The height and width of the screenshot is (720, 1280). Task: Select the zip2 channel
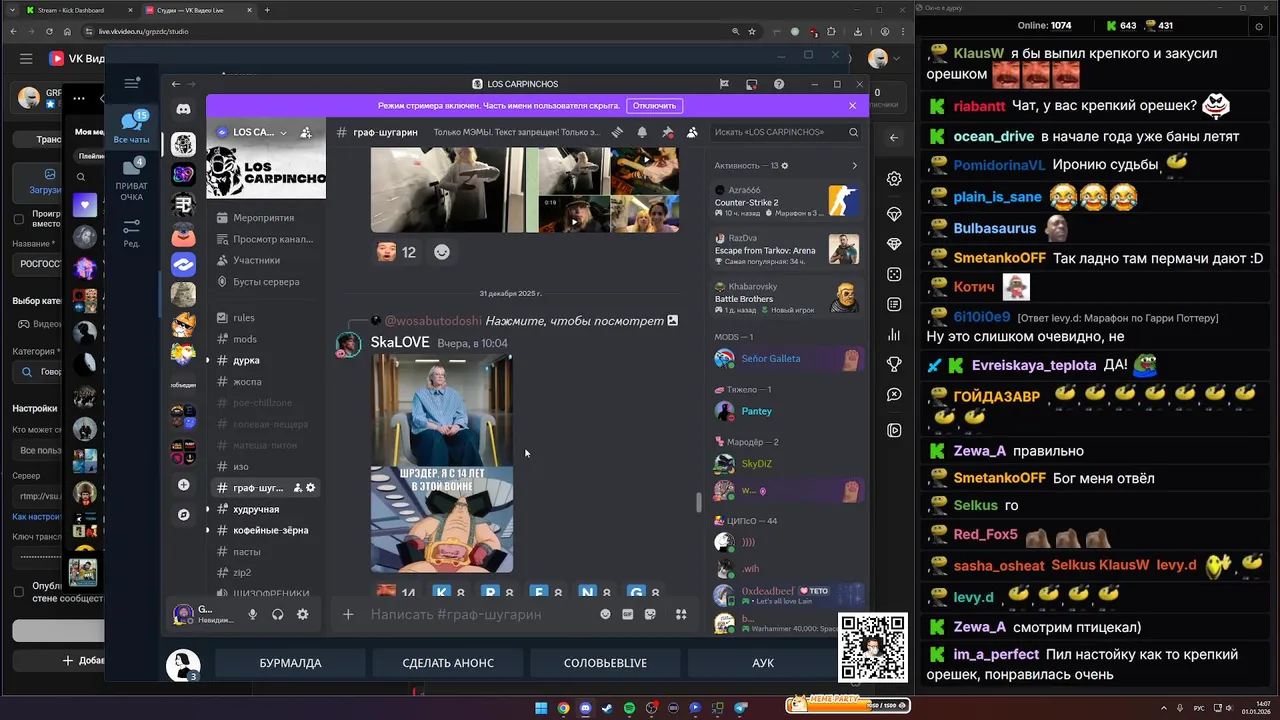pyautogui.click(x=265, y=573)
